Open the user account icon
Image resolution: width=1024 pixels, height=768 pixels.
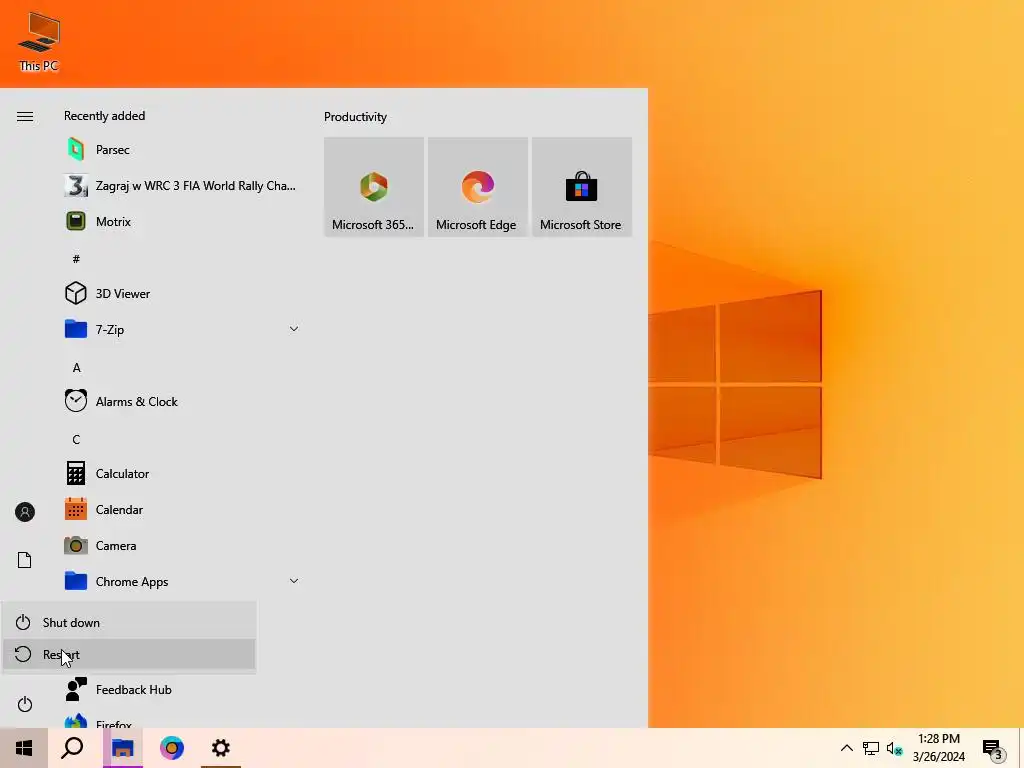(x=25, y=512)
